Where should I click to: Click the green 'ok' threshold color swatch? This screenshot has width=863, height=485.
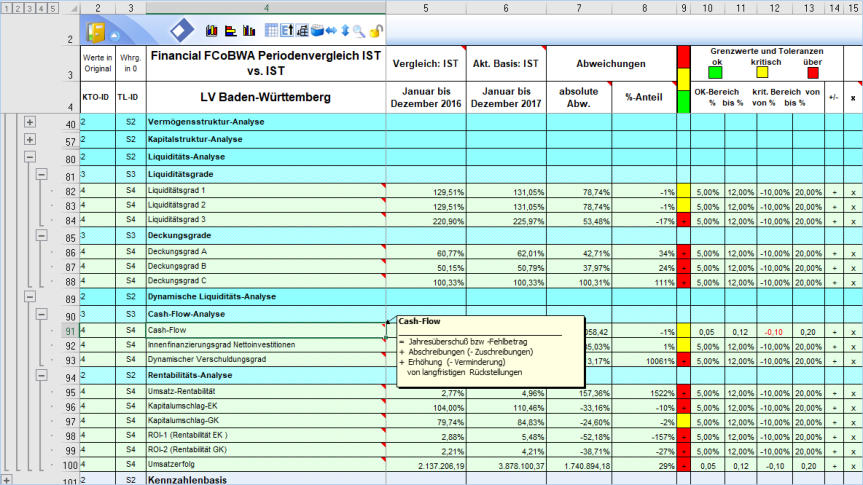point(715,72)
